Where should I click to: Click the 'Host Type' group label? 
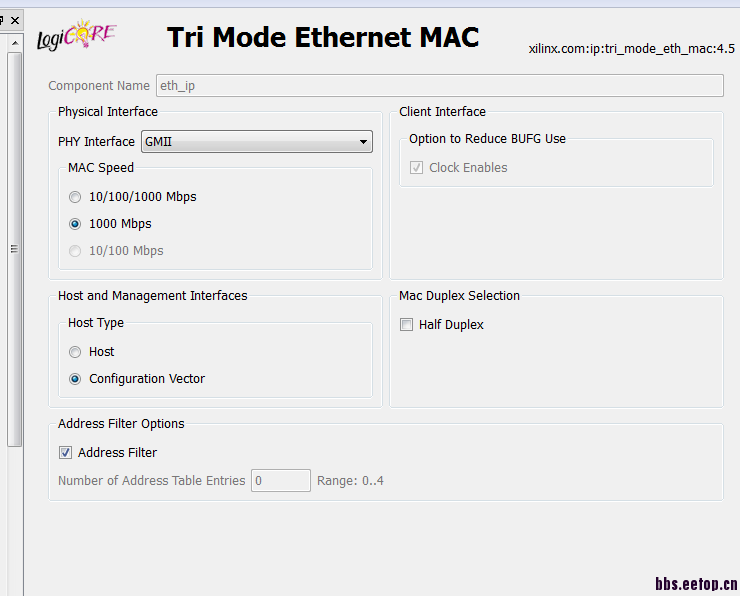[96, 323]
